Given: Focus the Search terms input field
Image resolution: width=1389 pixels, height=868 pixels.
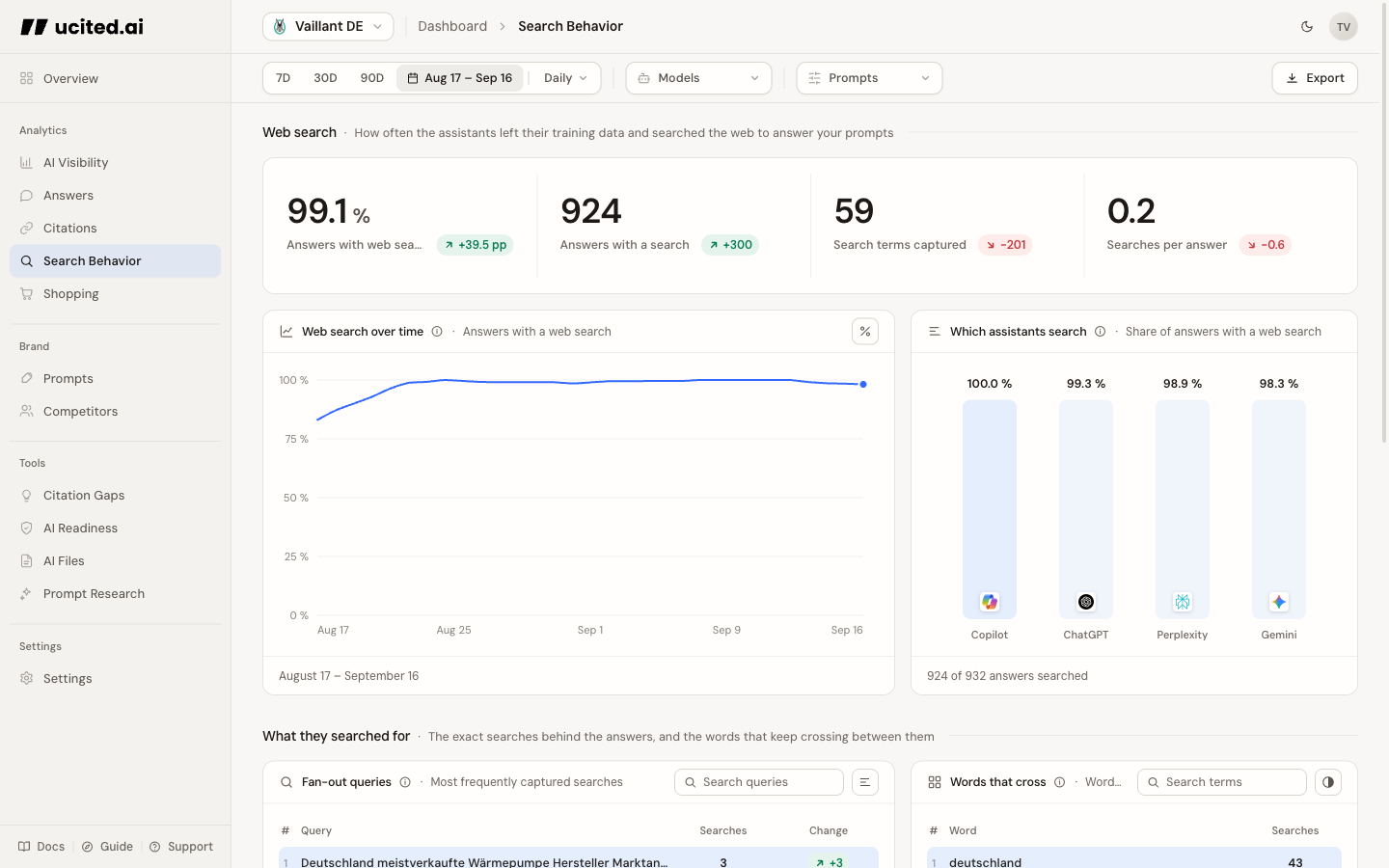Looking at the screenshot, I should click(x=1222, y=782).
